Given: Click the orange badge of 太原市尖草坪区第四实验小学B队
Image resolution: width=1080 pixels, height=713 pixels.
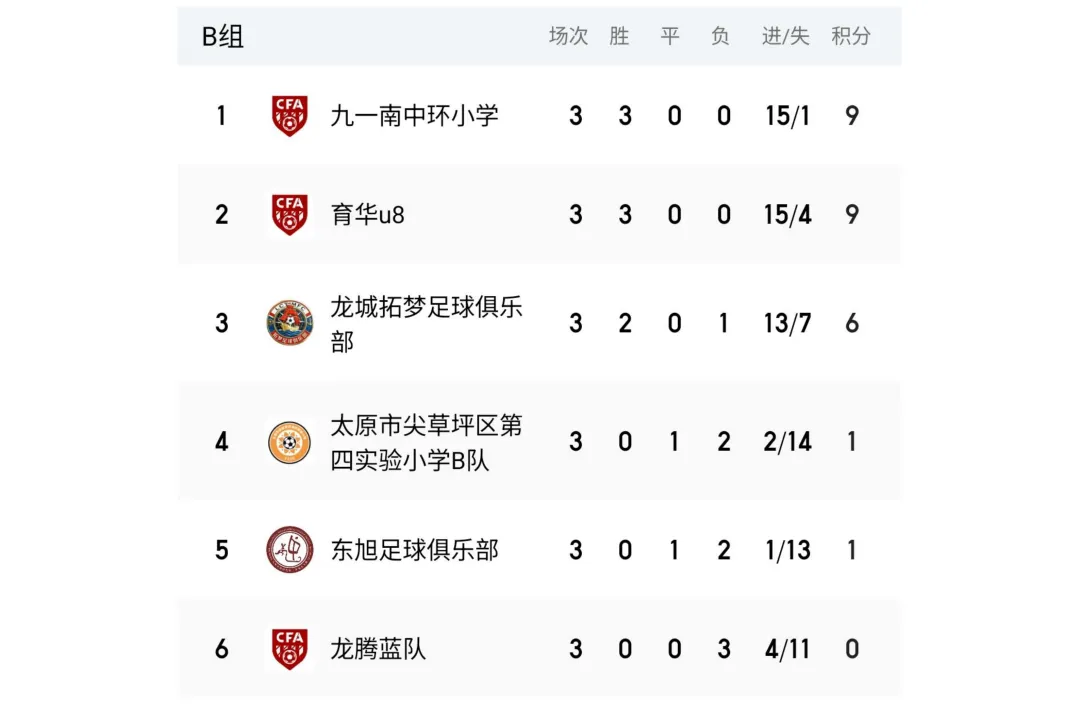Looking at the screenshot, I should coord(289,442).
